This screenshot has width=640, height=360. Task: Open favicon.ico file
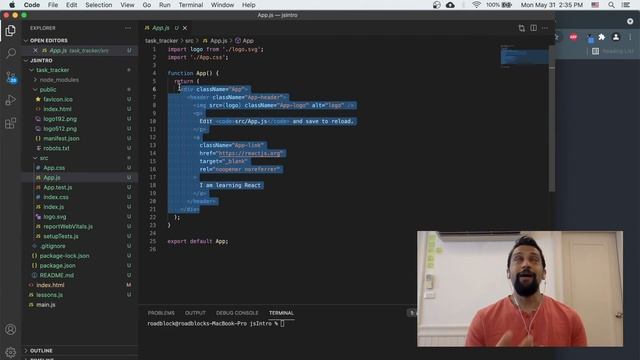[x=58, y=99]
